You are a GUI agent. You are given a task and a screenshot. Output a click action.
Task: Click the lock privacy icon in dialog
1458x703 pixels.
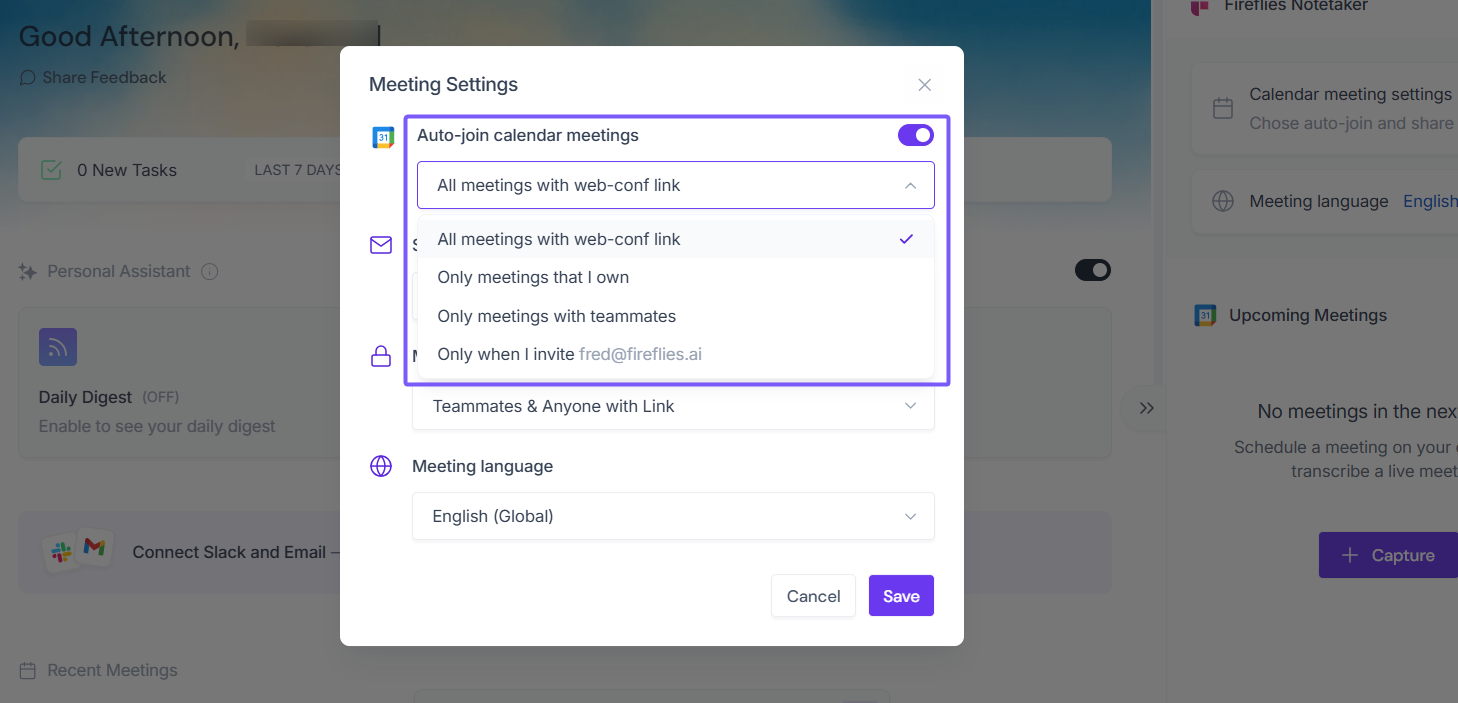click(x=381, y=356)
